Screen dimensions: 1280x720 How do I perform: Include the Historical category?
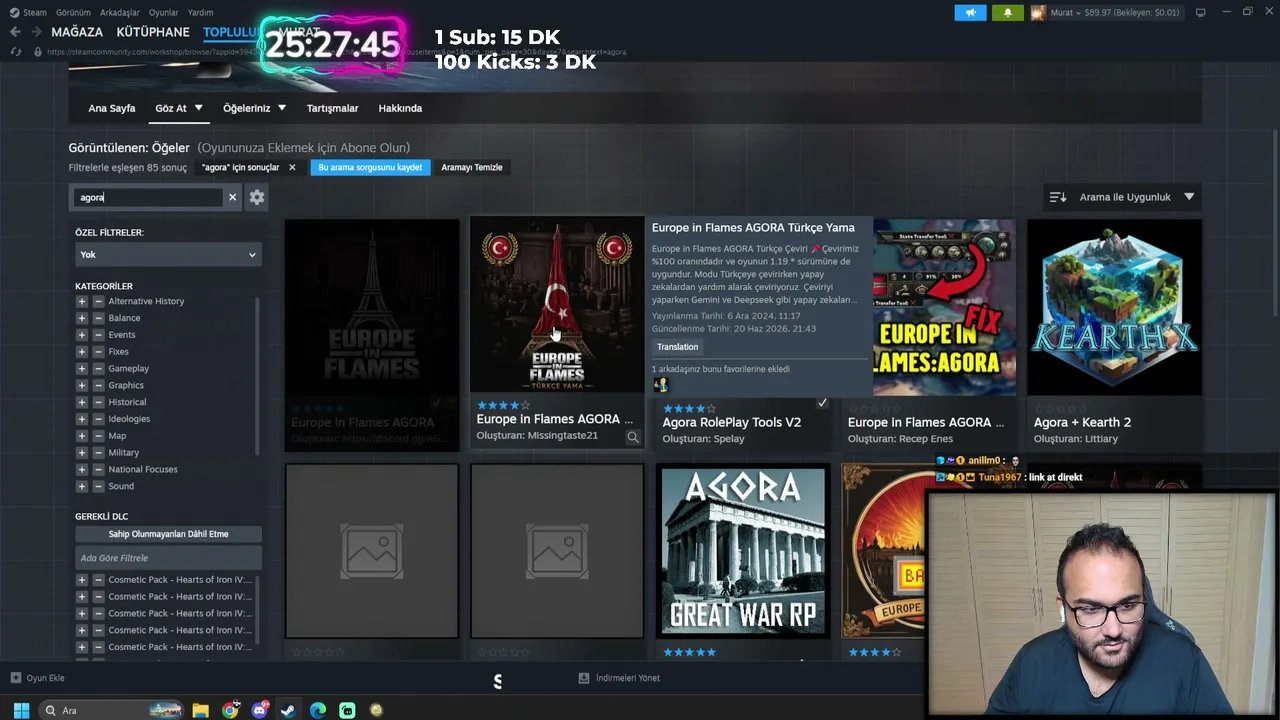[x=82, y=402]
